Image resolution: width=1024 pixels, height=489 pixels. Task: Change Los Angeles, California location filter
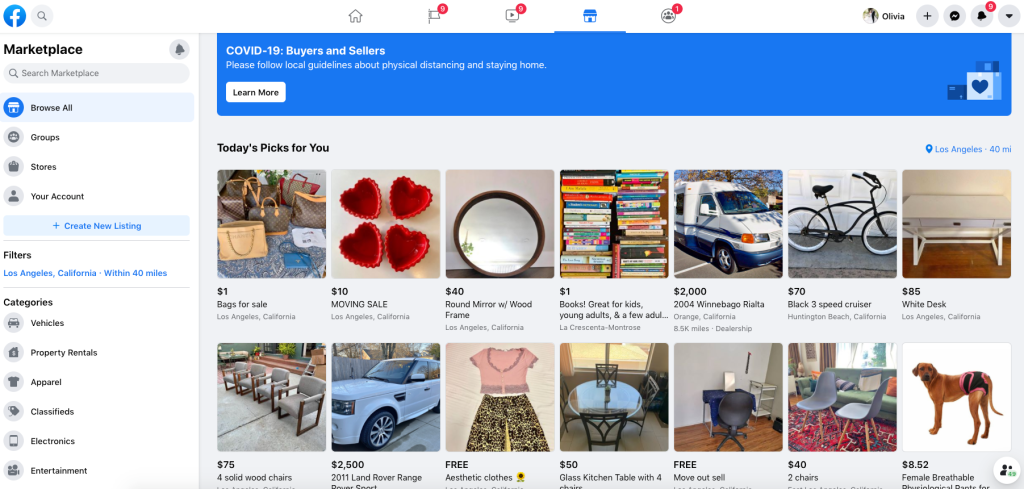(x=85, y=273)
